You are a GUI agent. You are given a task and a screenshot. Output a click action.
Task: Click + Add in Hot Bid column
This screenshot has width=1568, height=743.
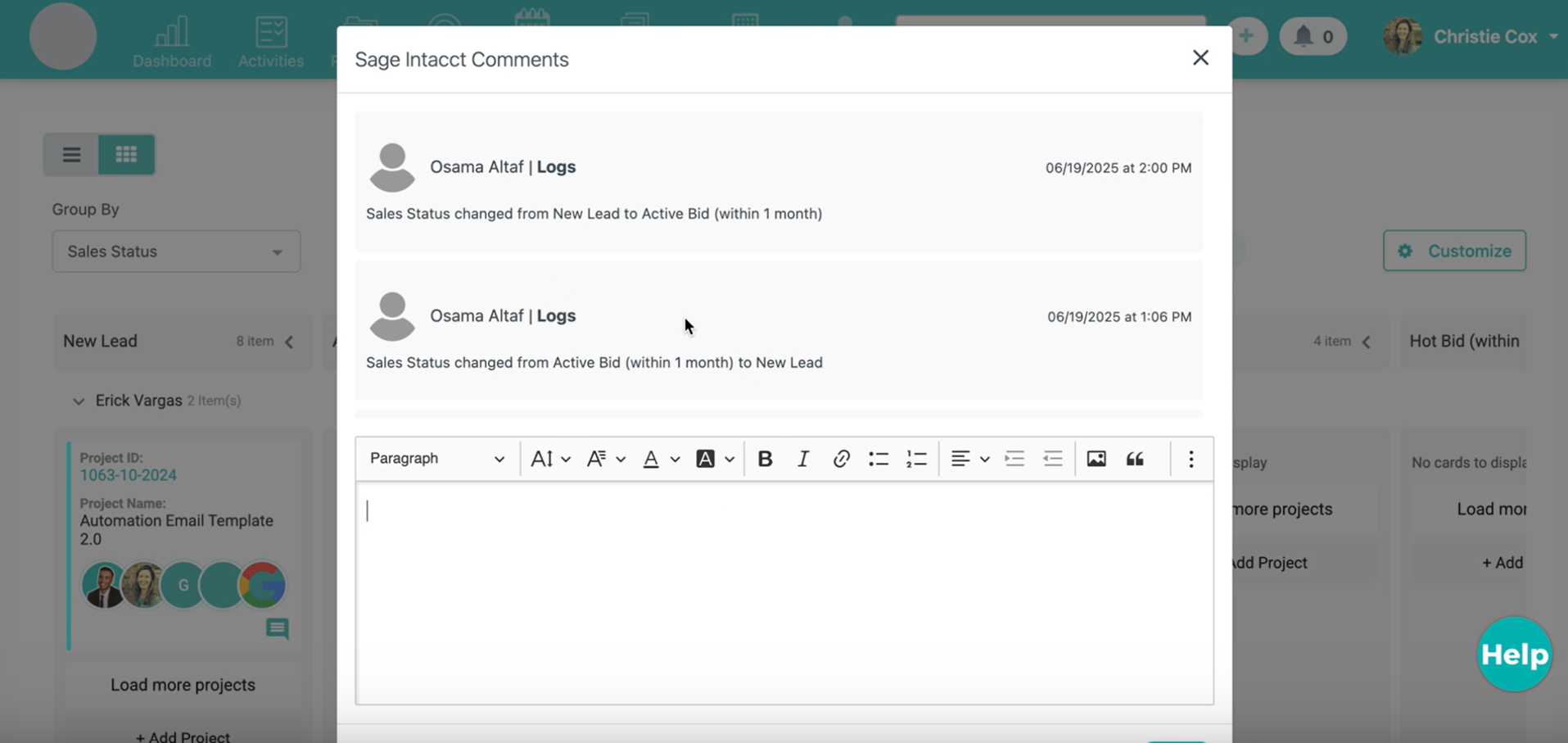1502,563
